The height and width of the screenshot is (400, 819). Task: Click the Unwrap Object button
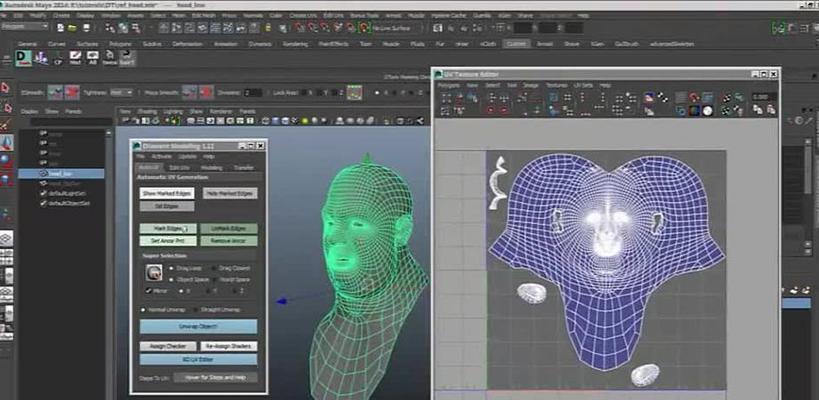(198, 326)
